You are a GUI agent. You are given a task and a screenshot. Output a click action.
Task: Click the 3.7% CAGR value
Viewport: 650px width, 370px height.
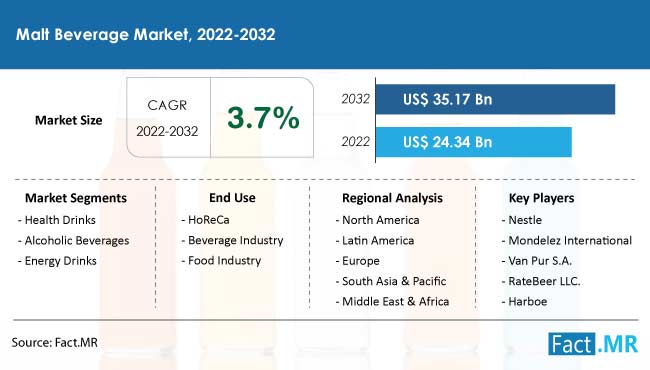coord(263,118)
